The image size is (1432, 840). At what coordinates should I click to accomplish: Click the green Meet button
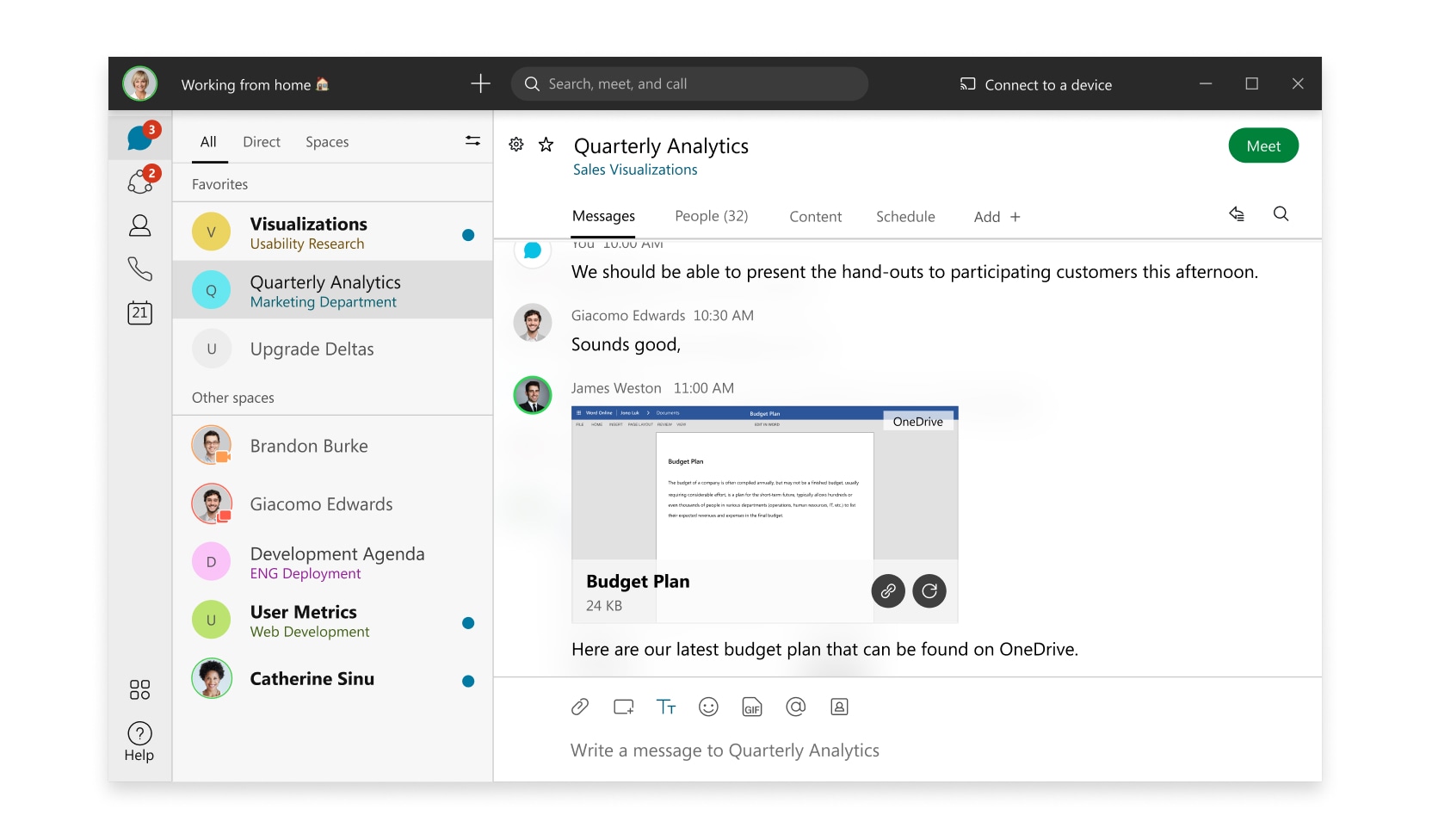tap(1263, 145)
